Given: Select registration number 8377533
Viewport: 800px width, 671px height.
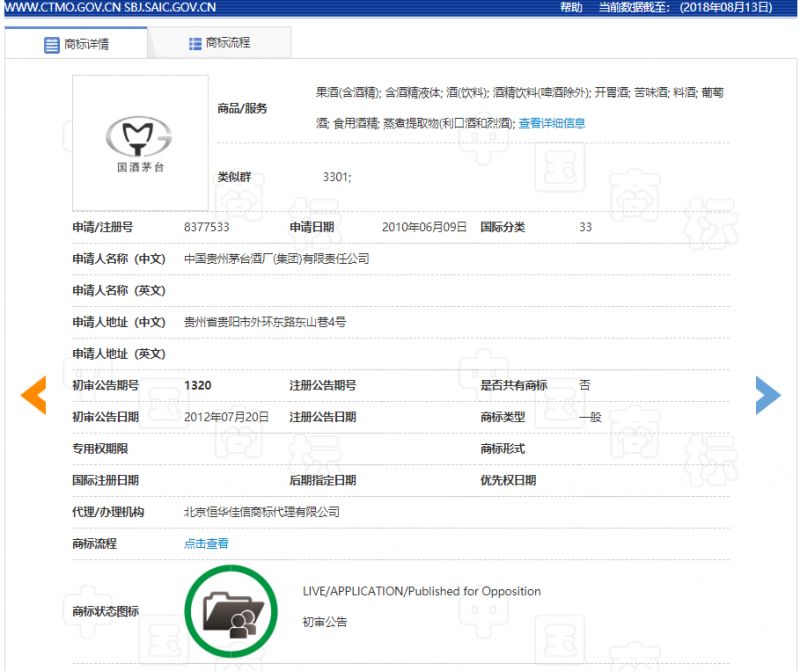Looking at the screenshot, I should (x=207, y=227).
